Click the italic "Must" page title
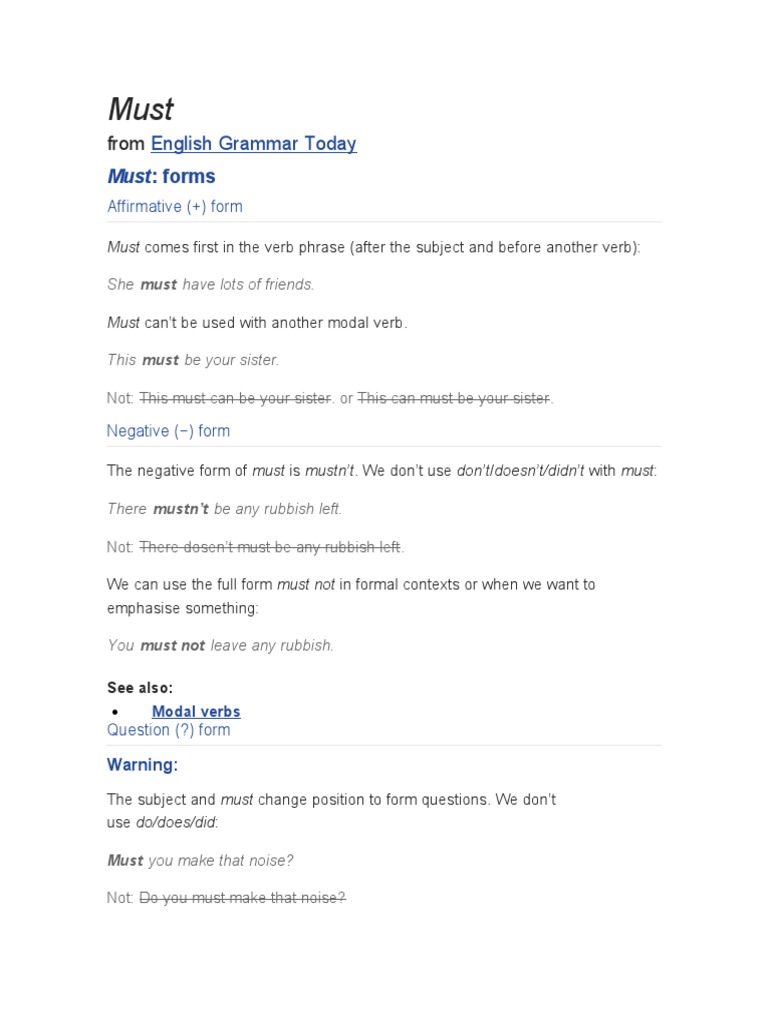 pyautogui.click(x=141, y=109)
